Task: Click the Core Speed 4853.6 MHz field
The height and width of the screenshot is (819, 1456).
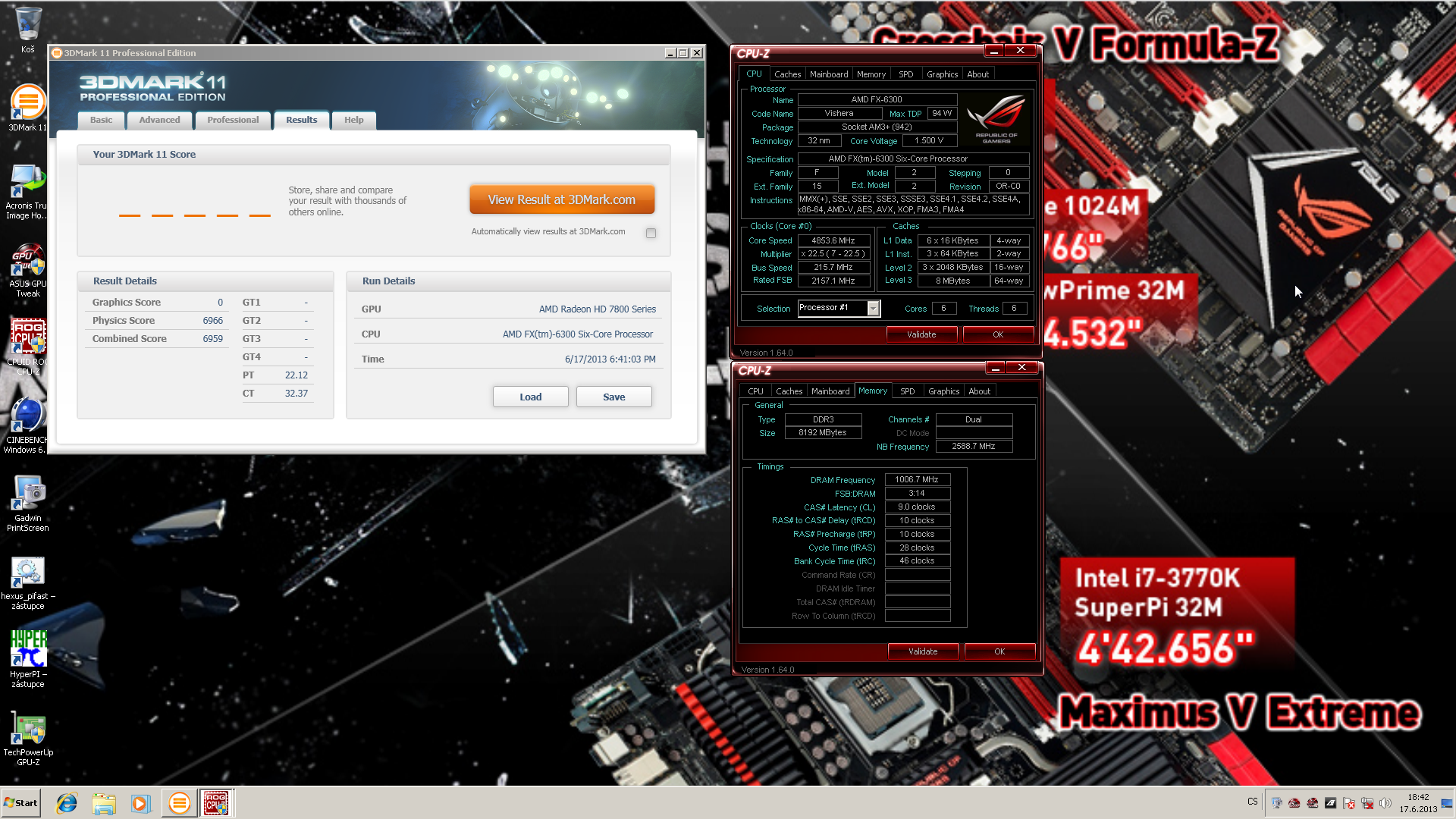Action: coord(833,240)
